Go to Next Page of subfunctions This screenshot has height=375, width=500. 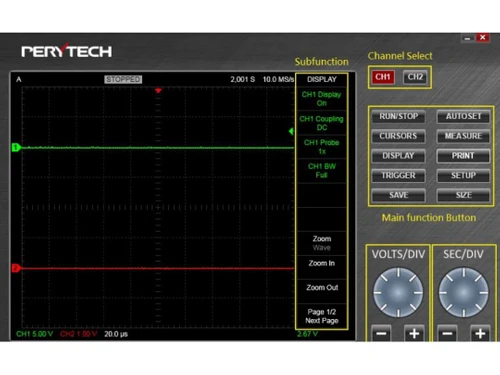321,316
